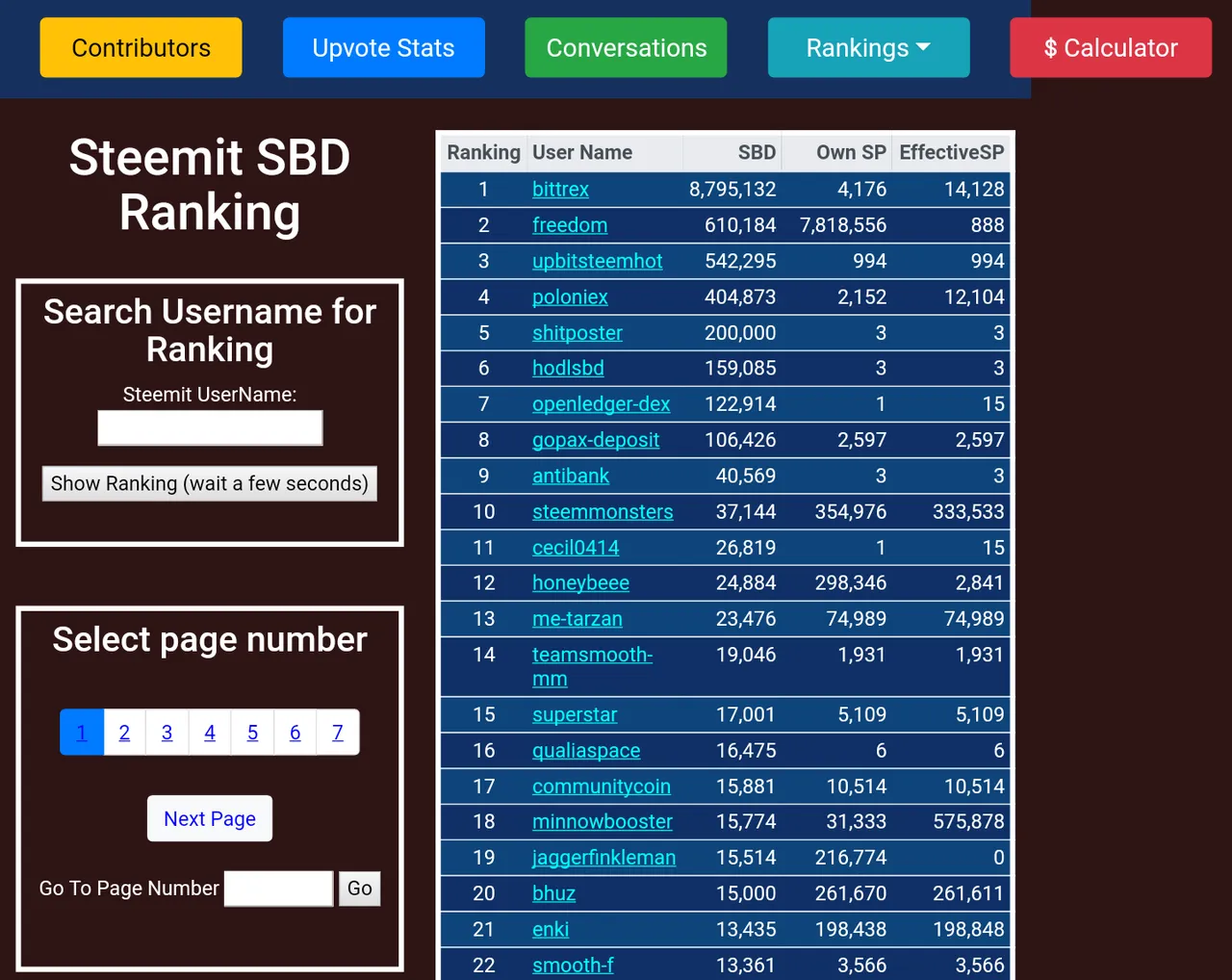
Task: Go to Conversations section
Action: (626, 47)
